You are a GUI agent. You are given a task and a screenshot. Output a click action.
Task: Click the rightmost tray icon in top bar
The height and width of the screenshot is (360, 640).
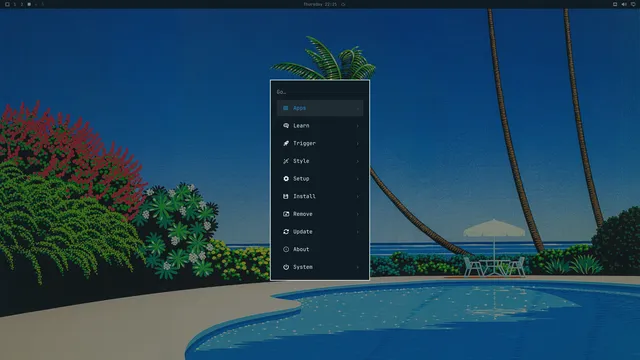pyautogui.click(x=633, y=4)
